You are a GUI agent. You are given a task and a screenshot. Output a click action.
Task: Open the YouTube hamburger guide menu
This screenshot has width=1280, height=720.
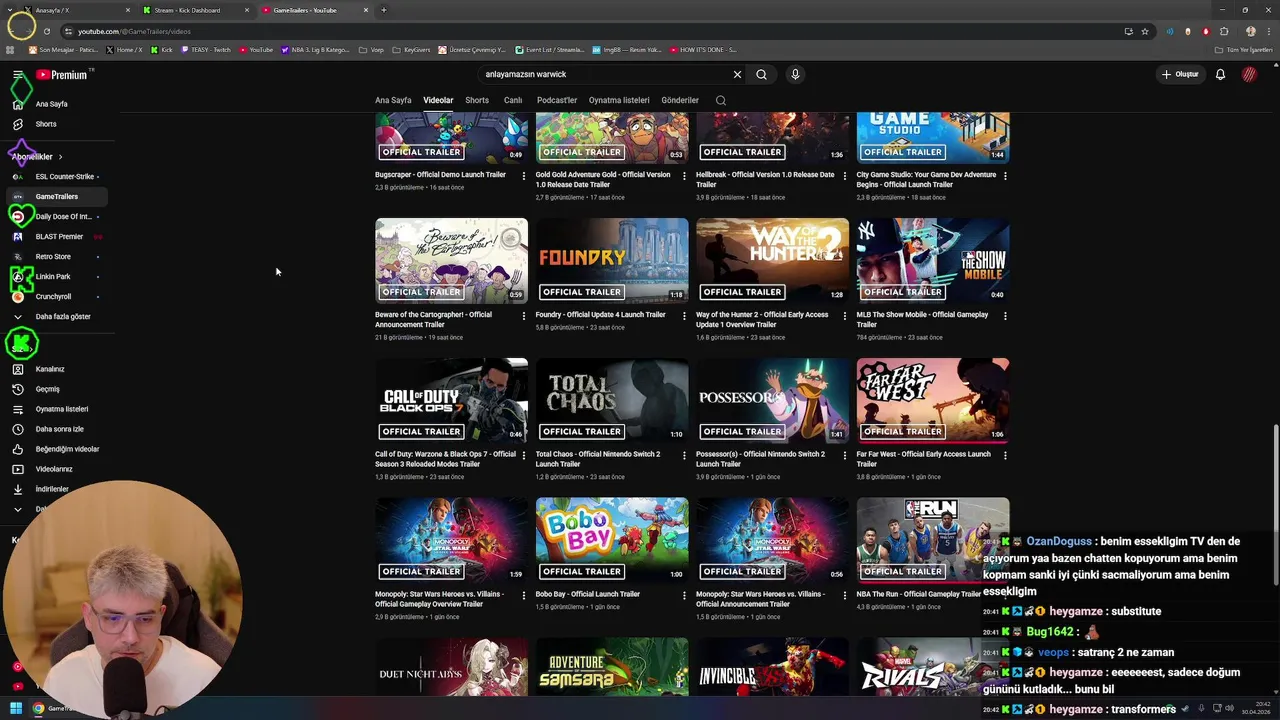[x=17, y=75]
